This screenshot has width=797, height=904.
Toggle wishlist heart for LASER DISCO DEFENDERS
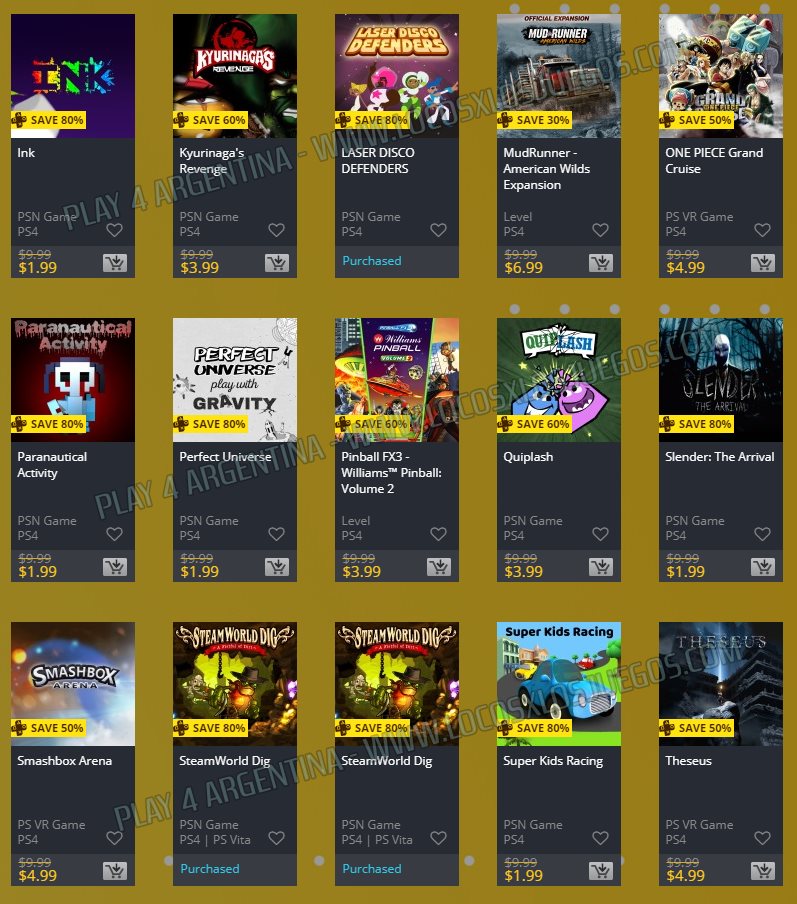click(x=439, y=230)
